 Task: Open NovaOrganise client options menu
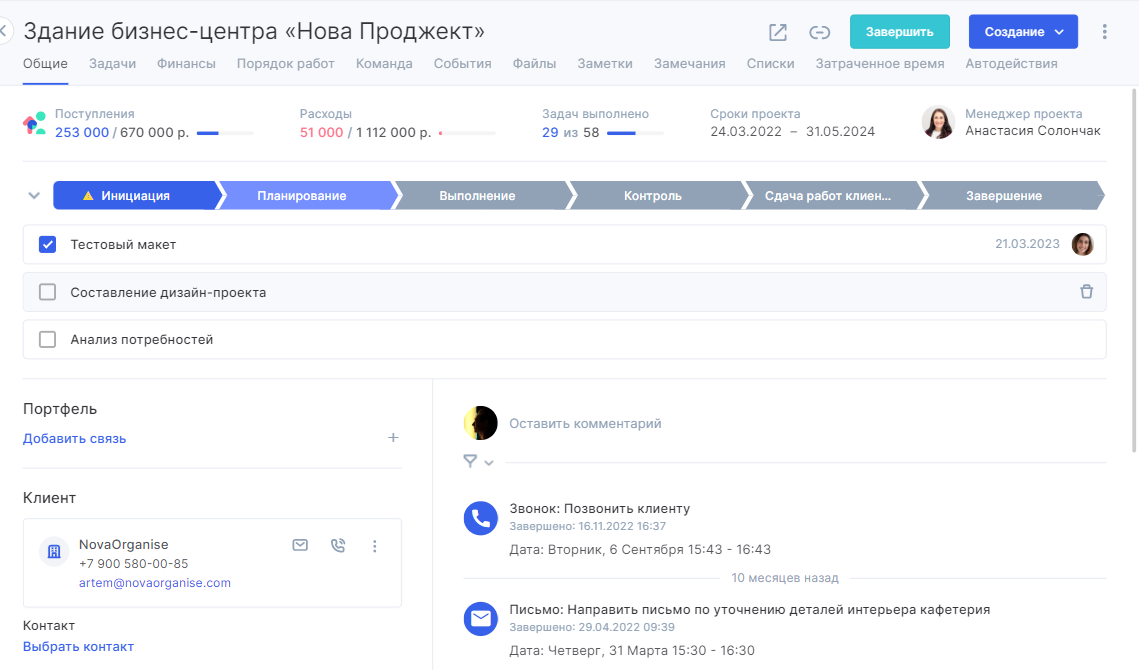[375, 546]
